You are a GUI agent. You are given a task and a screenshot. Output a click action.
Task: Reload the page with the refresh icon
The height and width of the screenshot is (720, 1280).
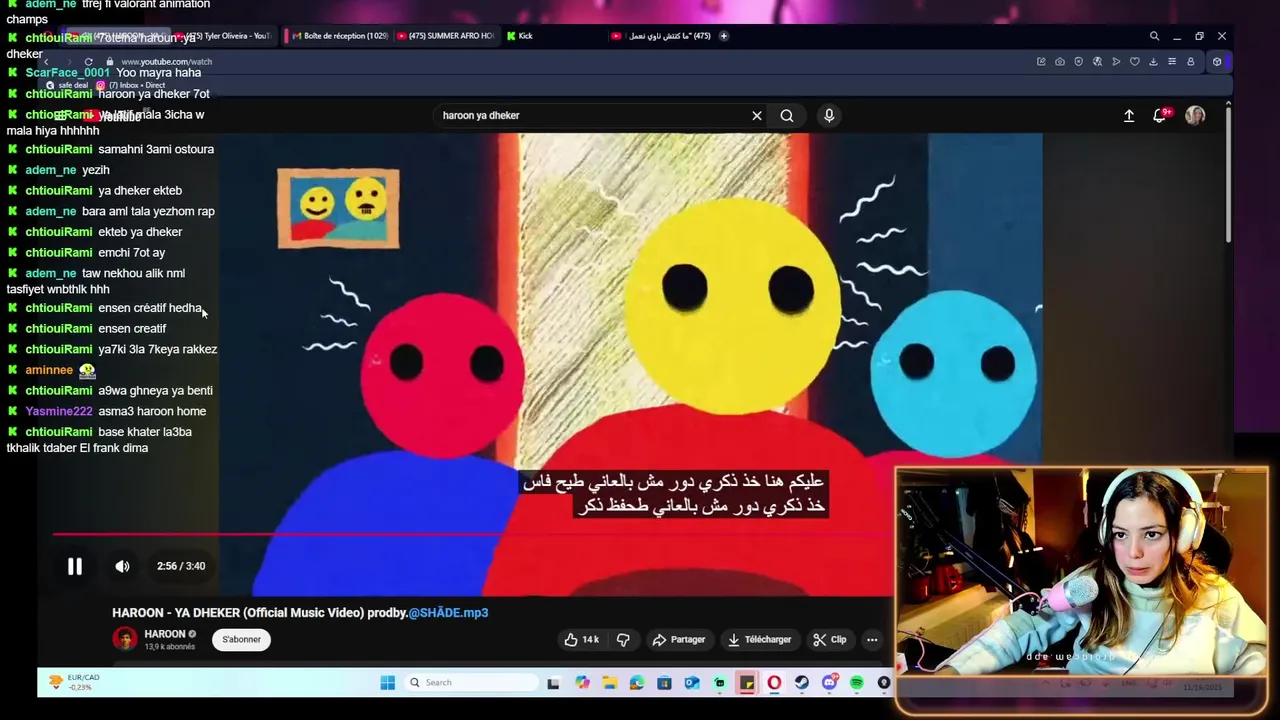pos(88,62)
